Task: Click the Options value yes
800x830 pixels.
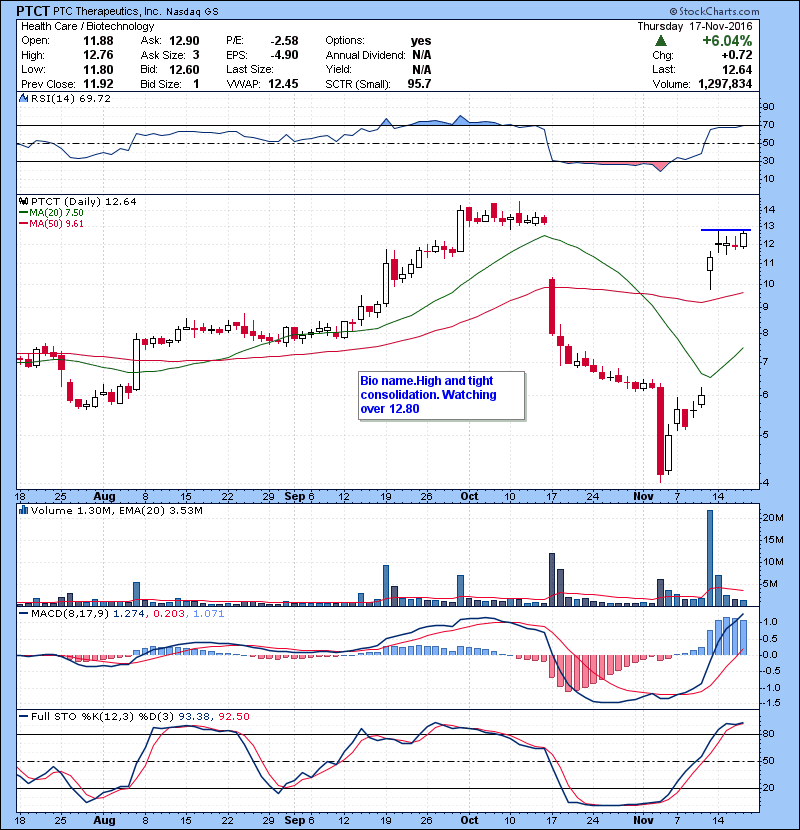Action: click(x=421, y=41)
